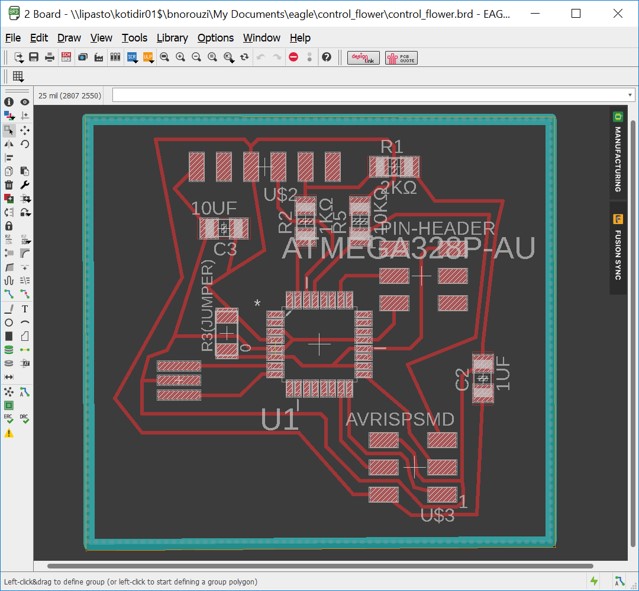
Task: Select the Polygon tool
Action: click(25, 336)
